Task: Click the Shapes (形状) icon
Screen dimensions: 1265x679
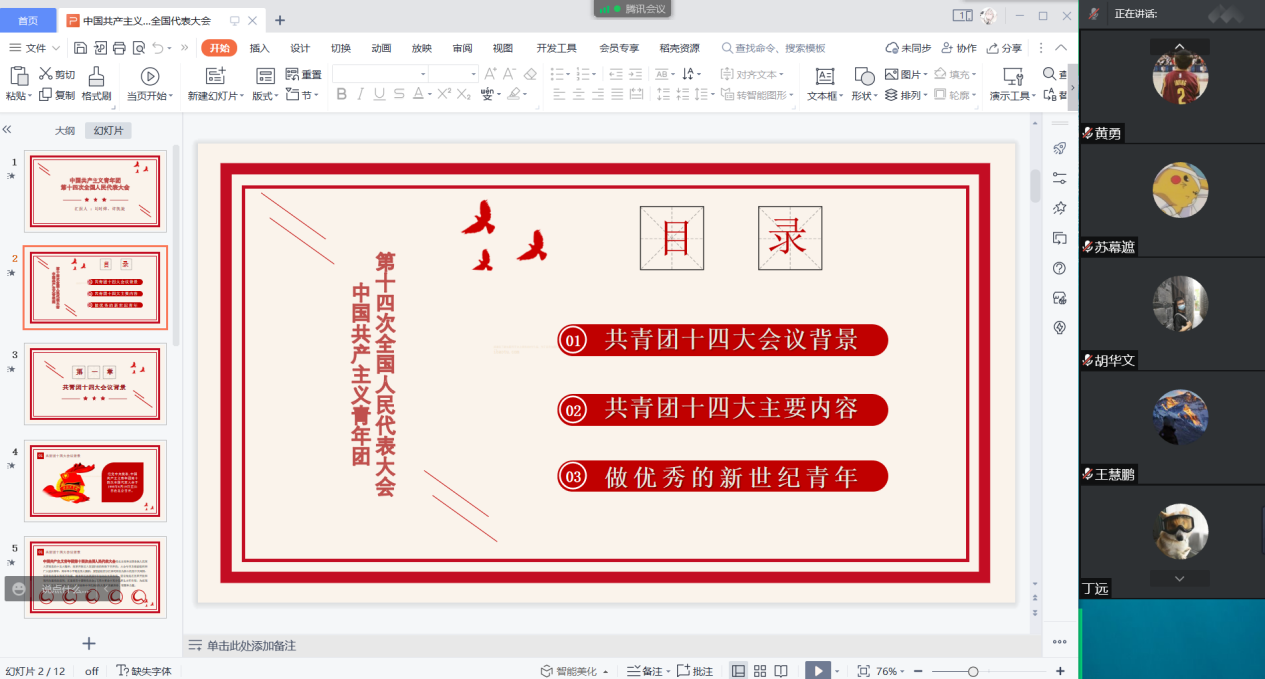Action: [x=862, y=77]
